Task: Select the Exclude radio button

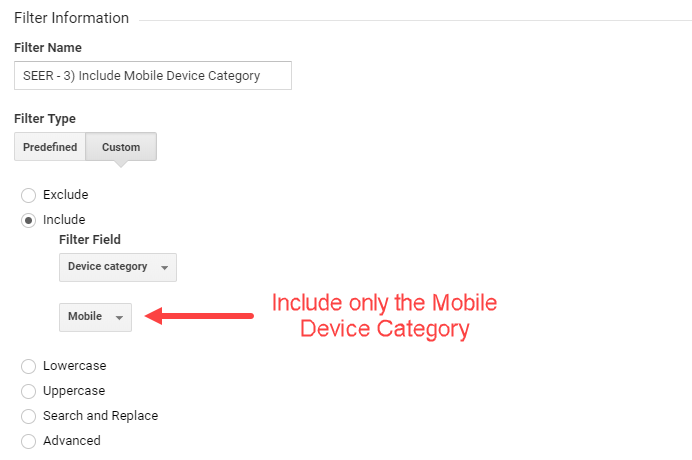Action: pyautogui.click(x=28, y=195)
